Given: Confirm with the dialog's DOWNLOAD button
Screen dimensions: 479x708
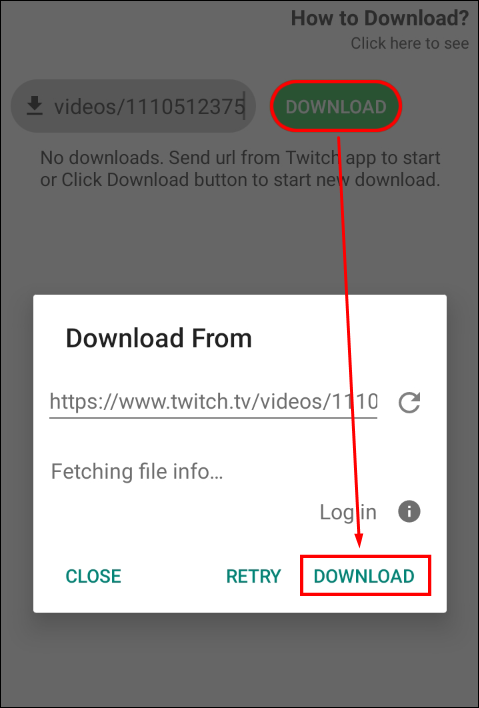Looking at the screenshot, I should coord(364,576).
